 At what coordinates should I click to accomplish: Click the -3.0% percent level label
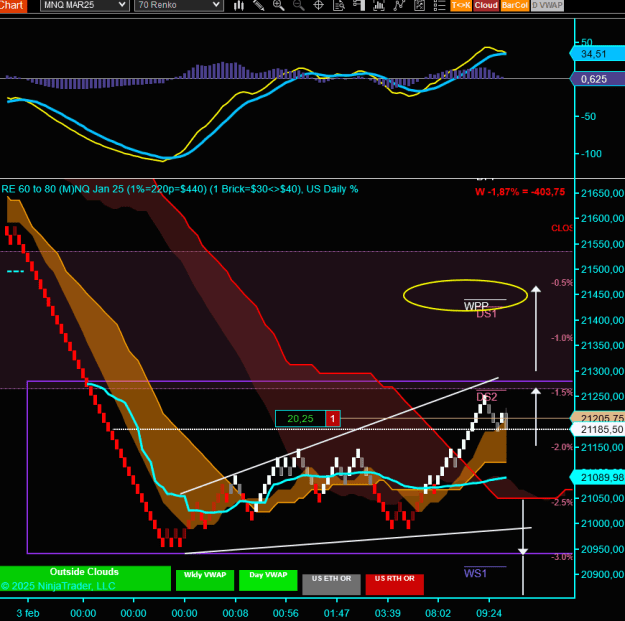pos(562,557)
